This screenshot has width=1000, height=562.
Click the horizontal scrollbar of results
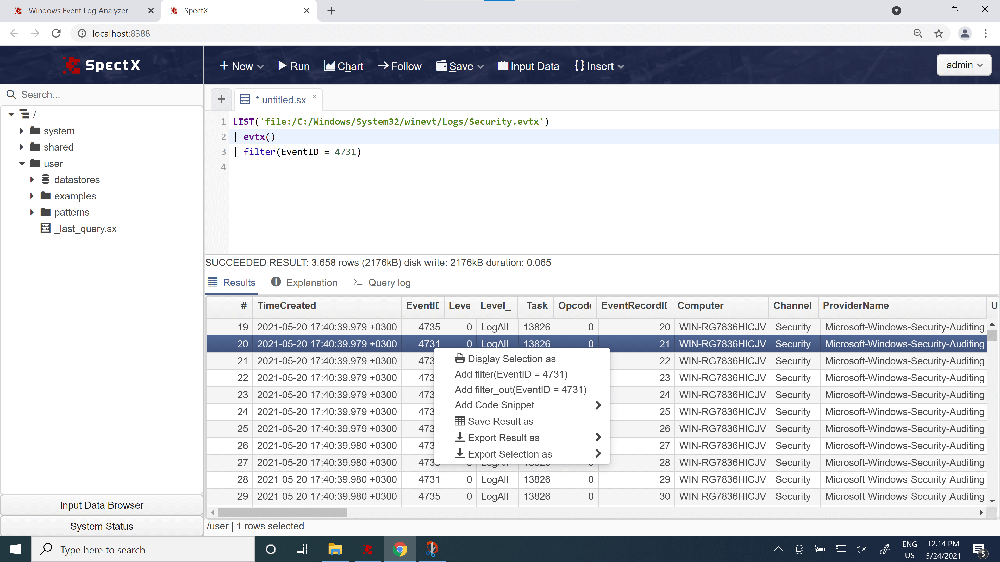point(283,512)
